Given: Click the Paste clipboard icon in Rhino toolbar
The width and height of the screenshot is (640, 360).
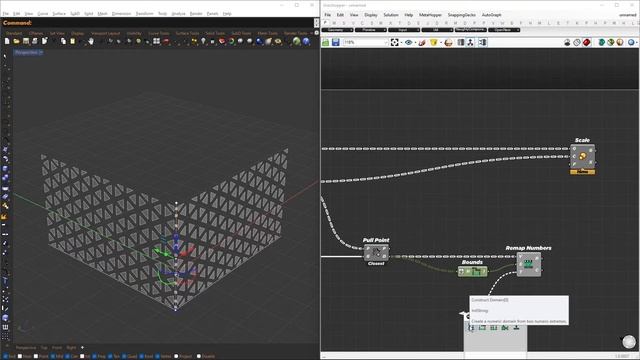Looking at the screenshot, I should point(73,41).
